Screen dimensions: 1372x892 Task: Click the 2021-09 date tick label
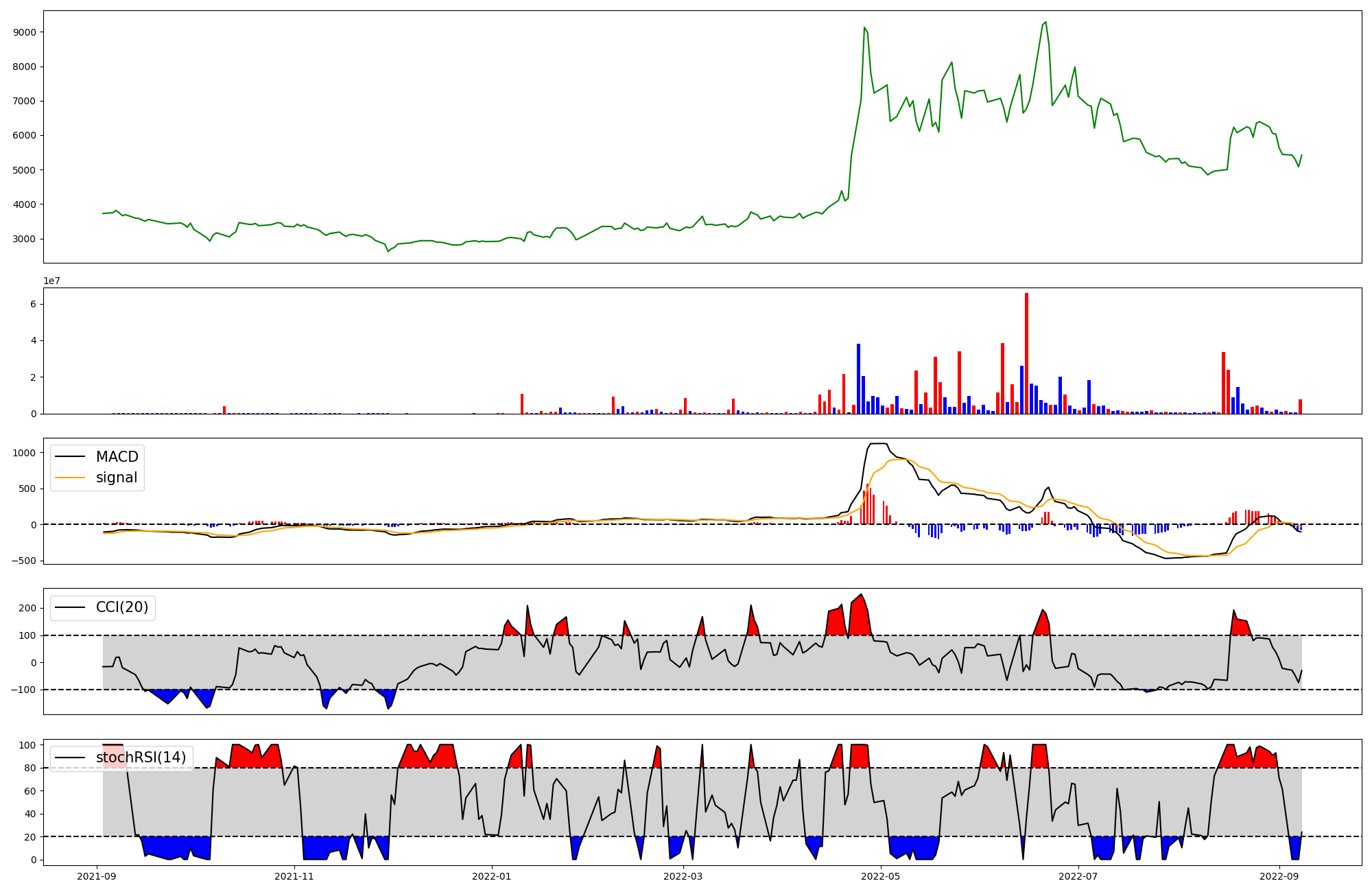tap(97, 876)
